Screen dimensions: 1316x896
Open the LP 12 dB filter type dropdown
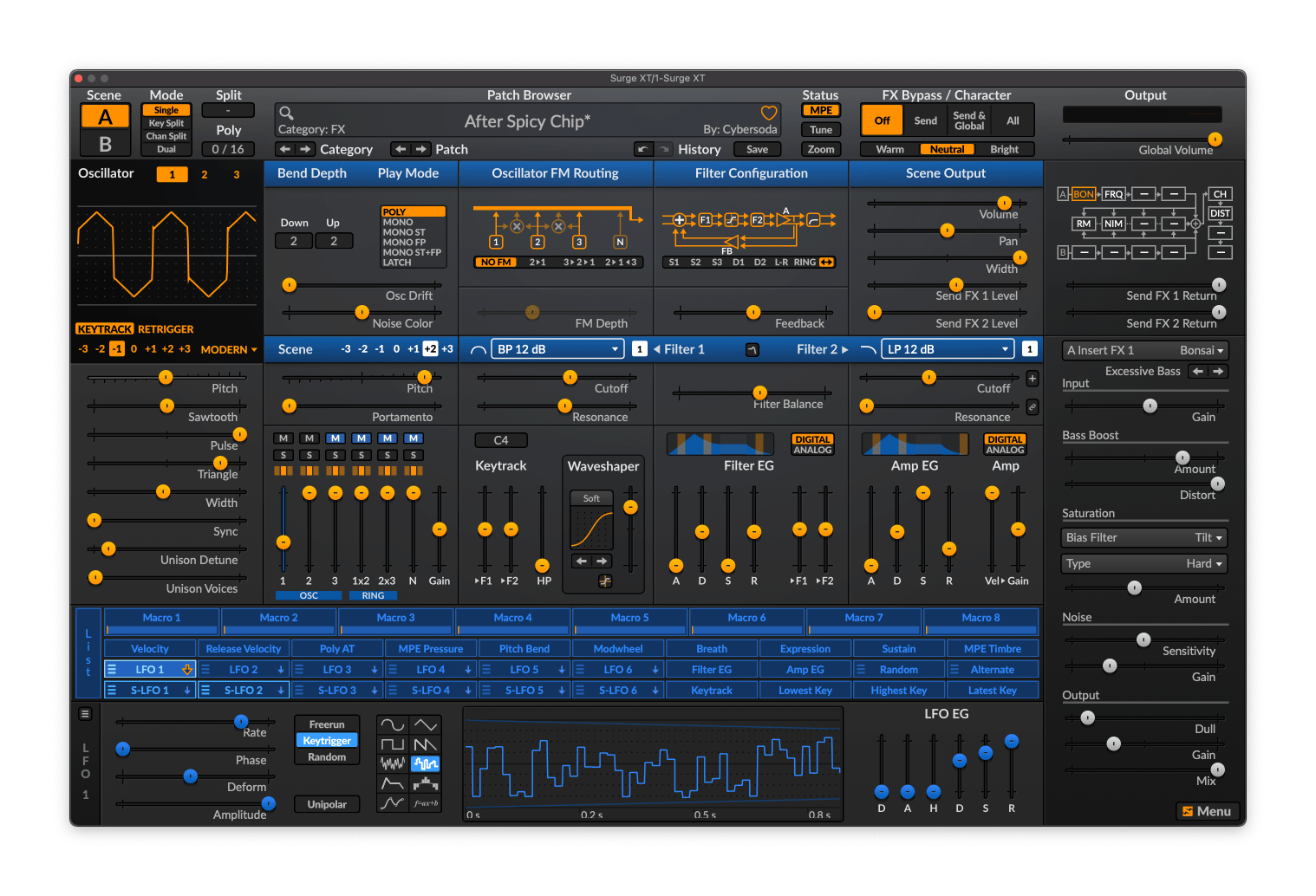tap(947, 348)
